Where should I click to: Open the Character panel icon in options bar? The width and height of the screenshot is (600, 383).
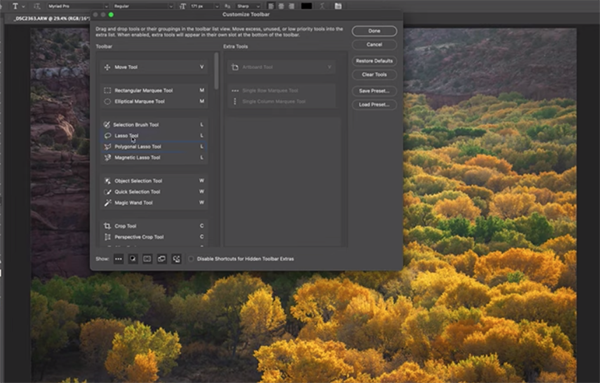(x=338, y=6)
